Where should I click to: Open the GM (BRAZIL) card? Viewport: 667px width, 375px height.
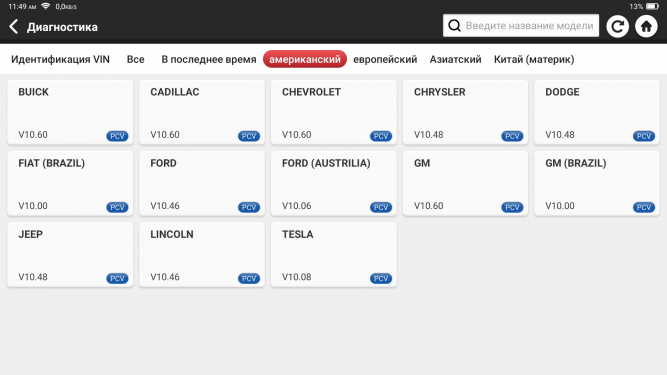[x=597, y=183]
